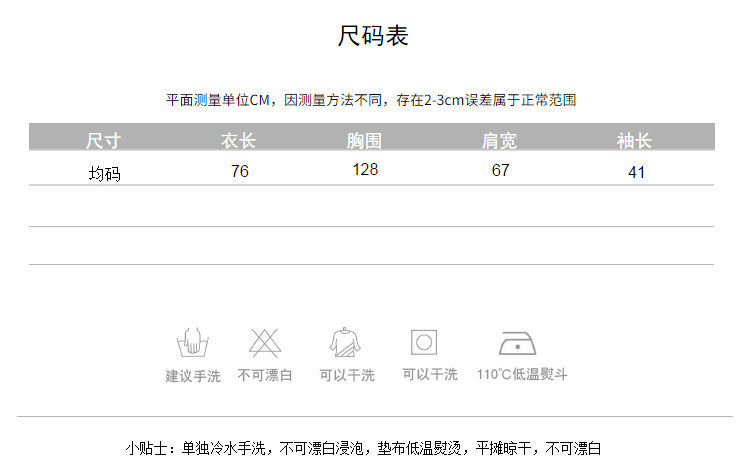Click the low temperature iron icon

click(520, 343)
